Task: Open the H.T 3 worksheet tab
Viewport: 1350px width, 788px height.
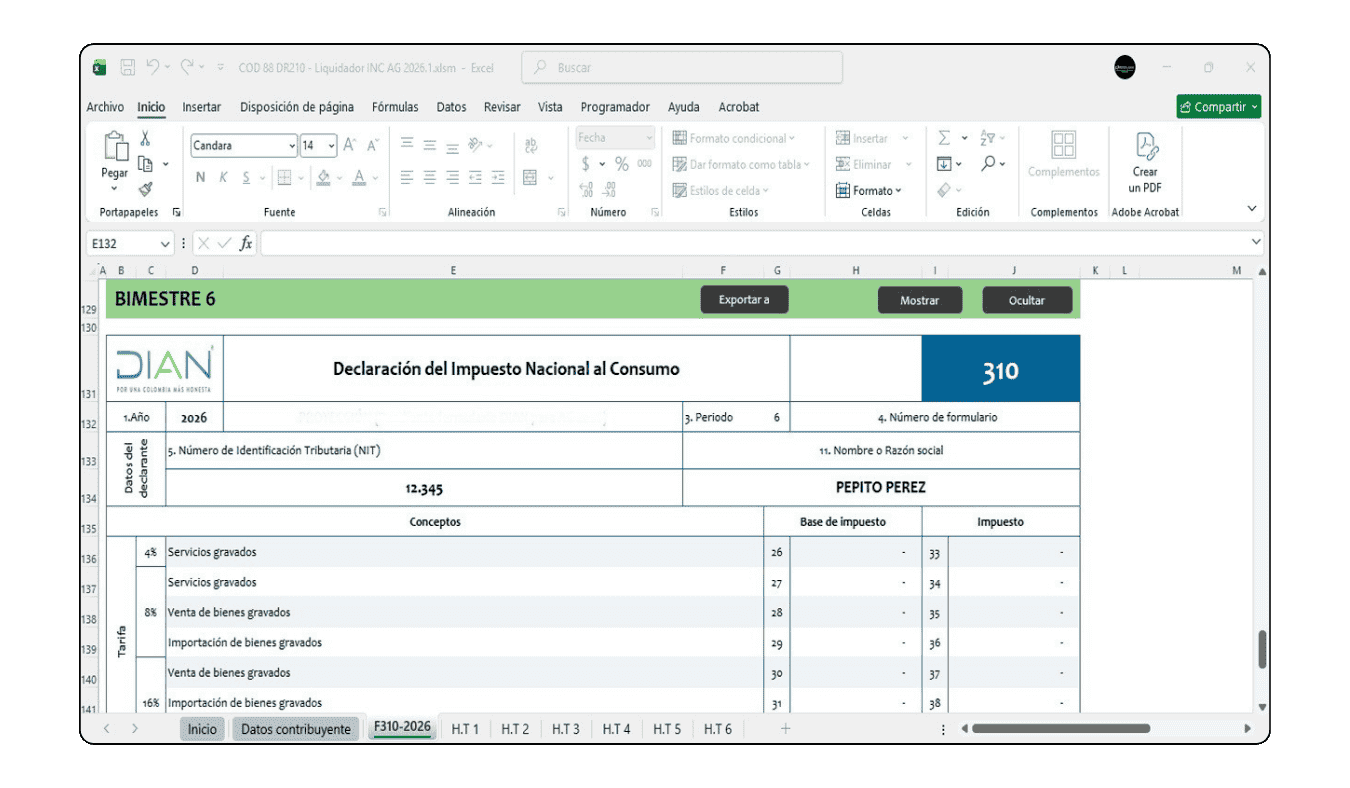Action: click(565, 729)
